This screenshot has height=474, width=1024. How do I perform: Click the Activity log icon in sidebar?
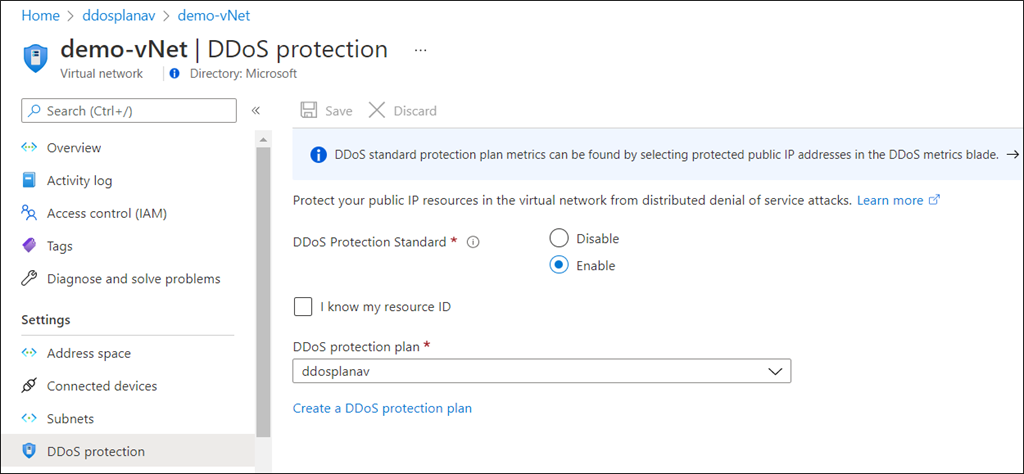pyautogui.click(x=29, y=181)
